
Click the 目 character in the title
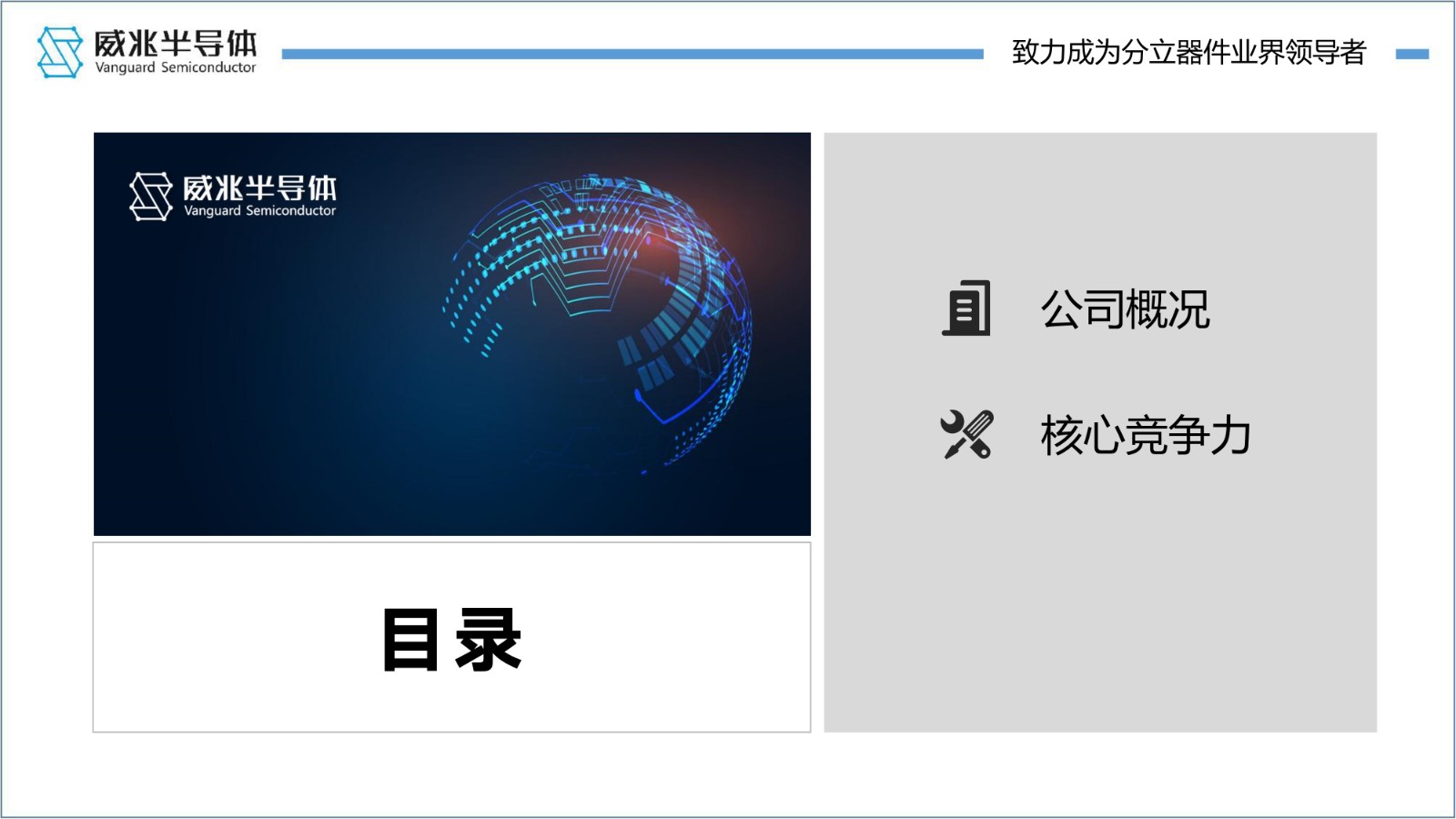pyautogui.click(x=410, y=640)
